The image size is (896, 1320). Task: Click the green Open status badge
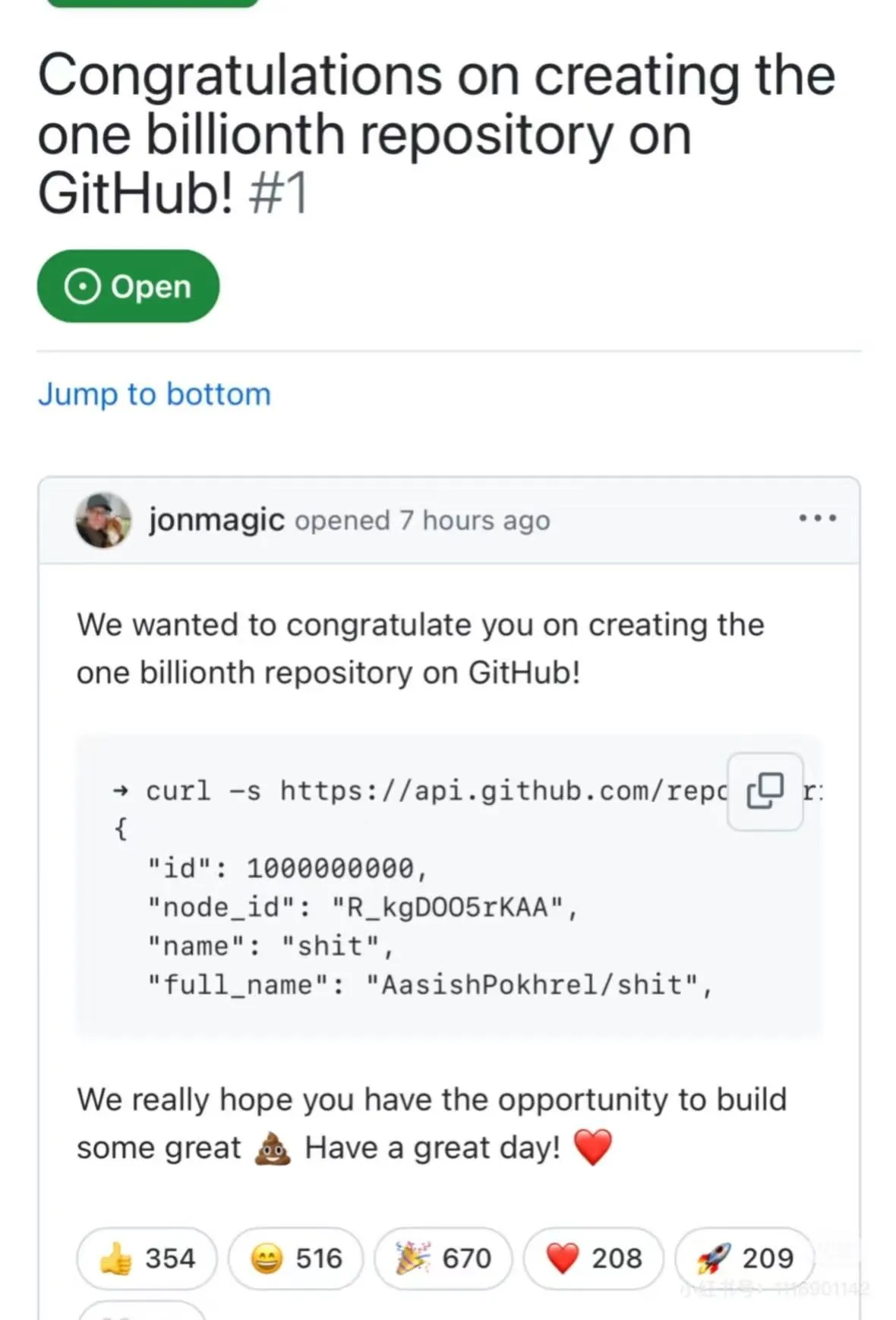coord(128,286)
